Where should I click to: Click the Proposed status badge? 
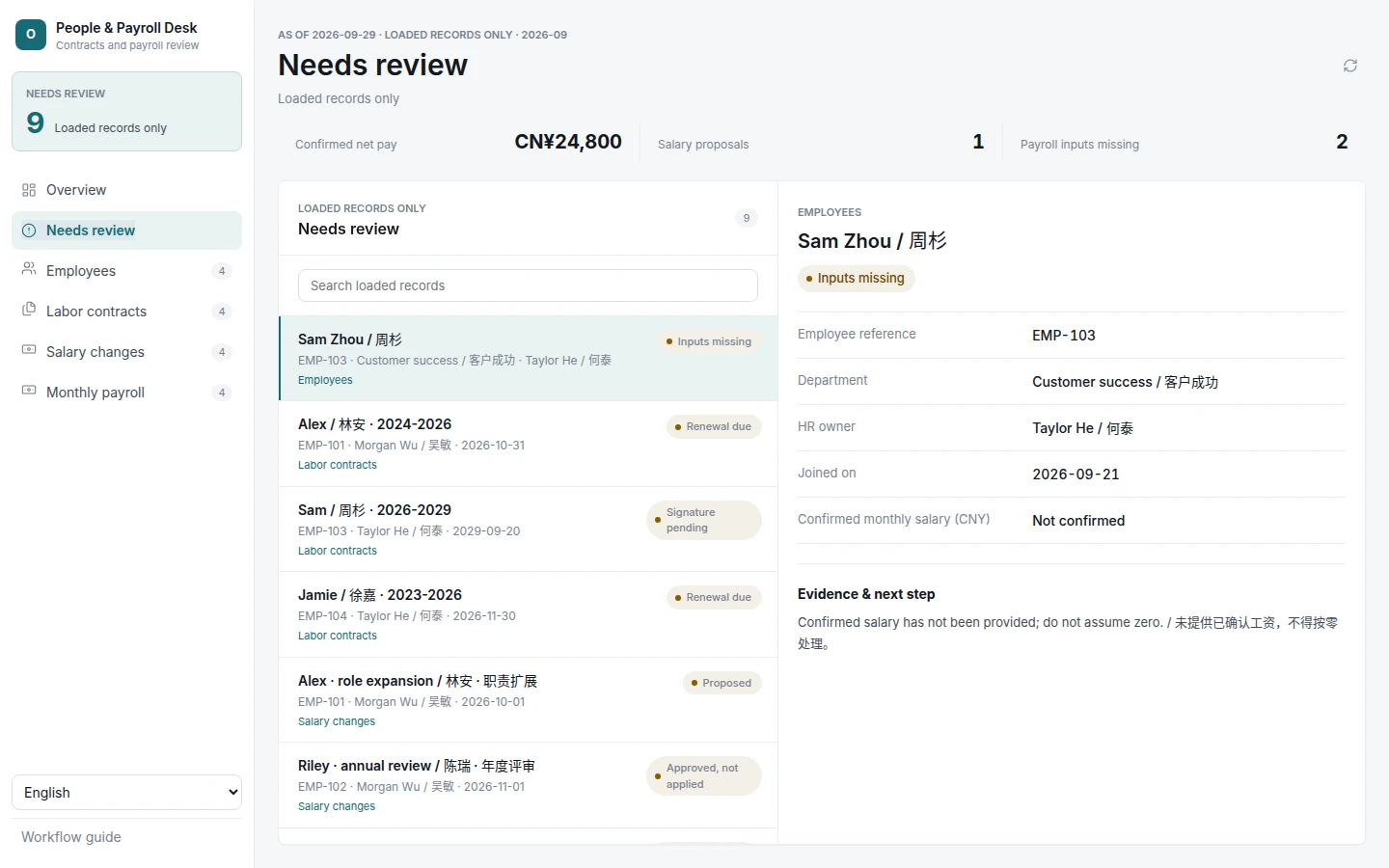click(722, 683)
